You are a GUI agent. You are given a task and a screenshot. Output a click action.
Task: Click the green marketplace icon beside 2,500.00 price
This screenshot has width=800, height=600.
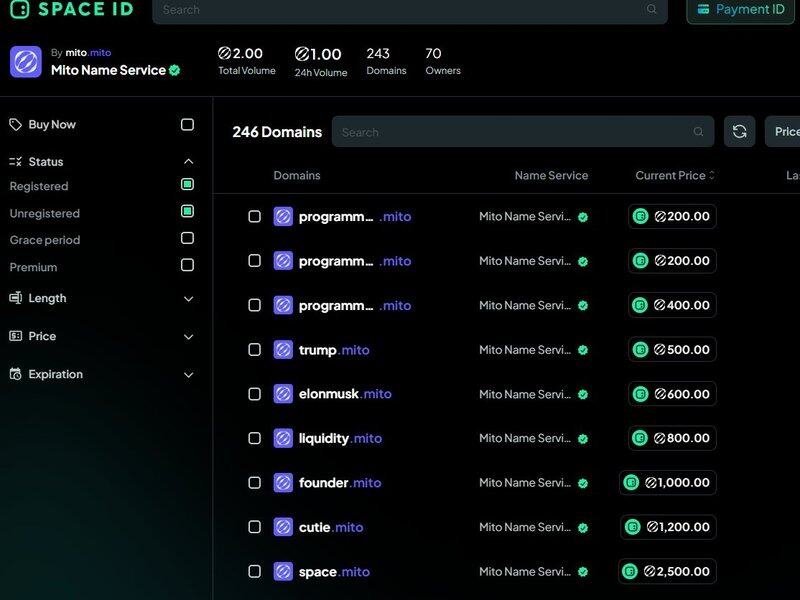[630, 571]
